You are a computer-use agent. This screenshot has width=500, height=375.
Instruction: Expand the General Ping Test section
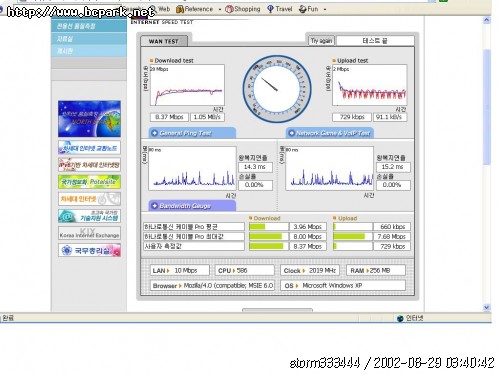click(192, 133)
